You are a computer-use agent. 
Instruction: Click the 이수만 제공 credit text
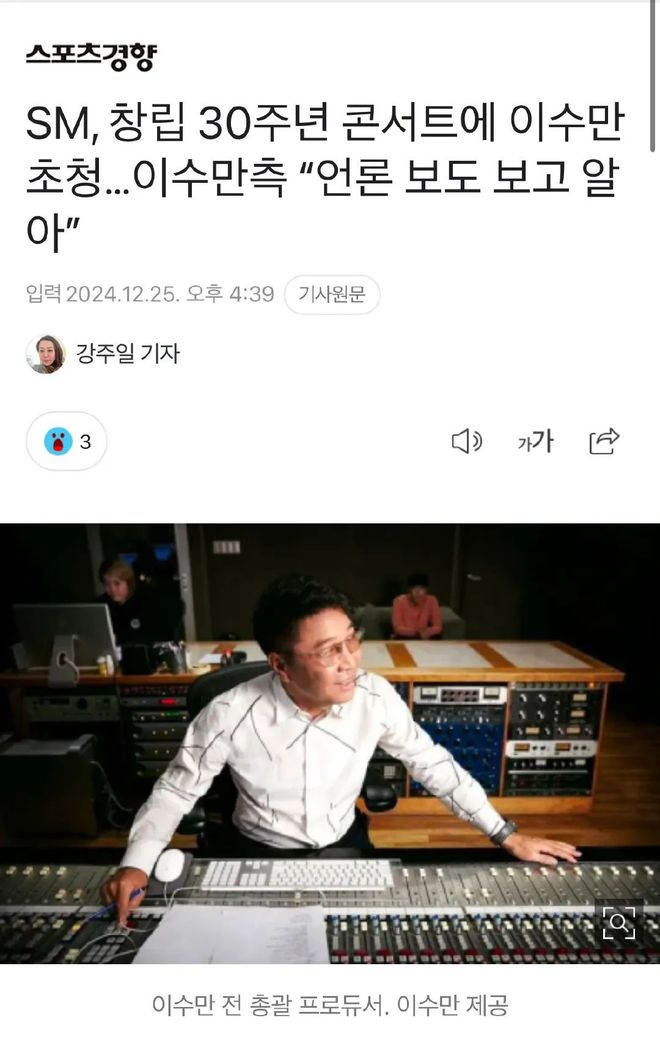(x=452, y=1005)
